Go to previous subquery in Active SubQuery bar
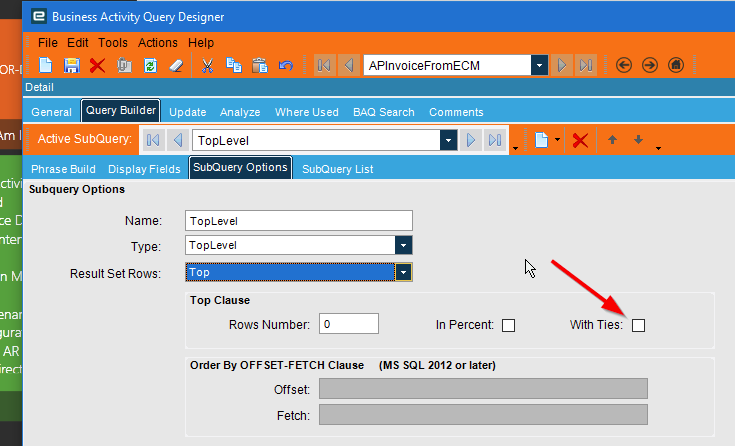735x446 pixels. (178, 140)
